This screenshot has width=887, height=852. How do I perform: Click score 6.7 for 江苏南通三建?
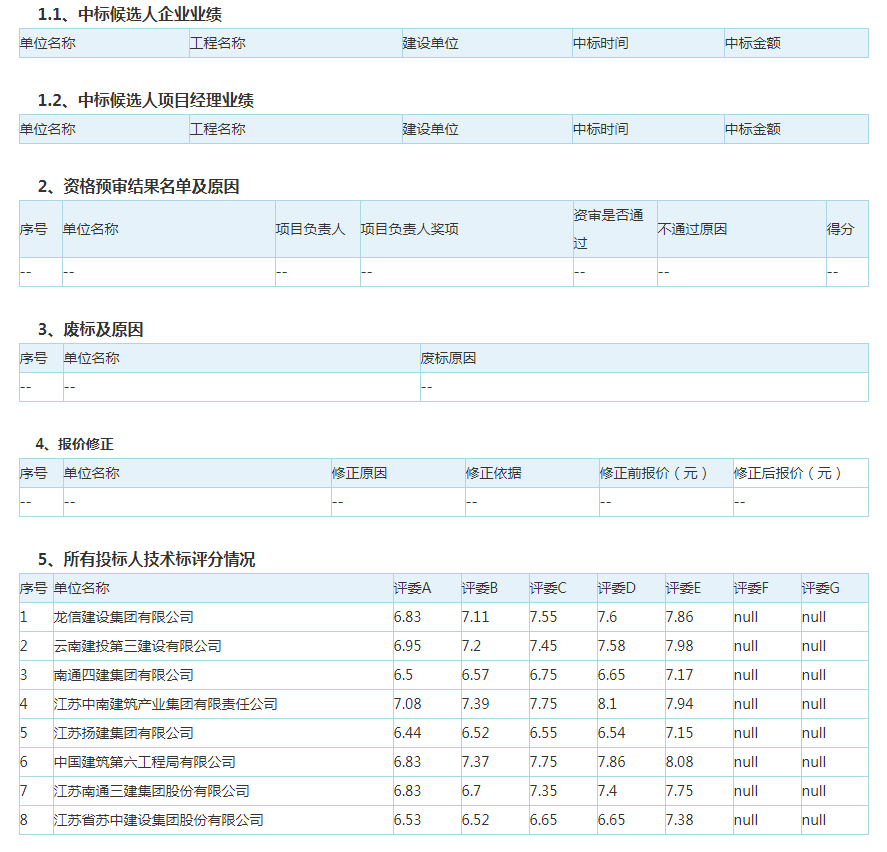(x=471, y=791)
